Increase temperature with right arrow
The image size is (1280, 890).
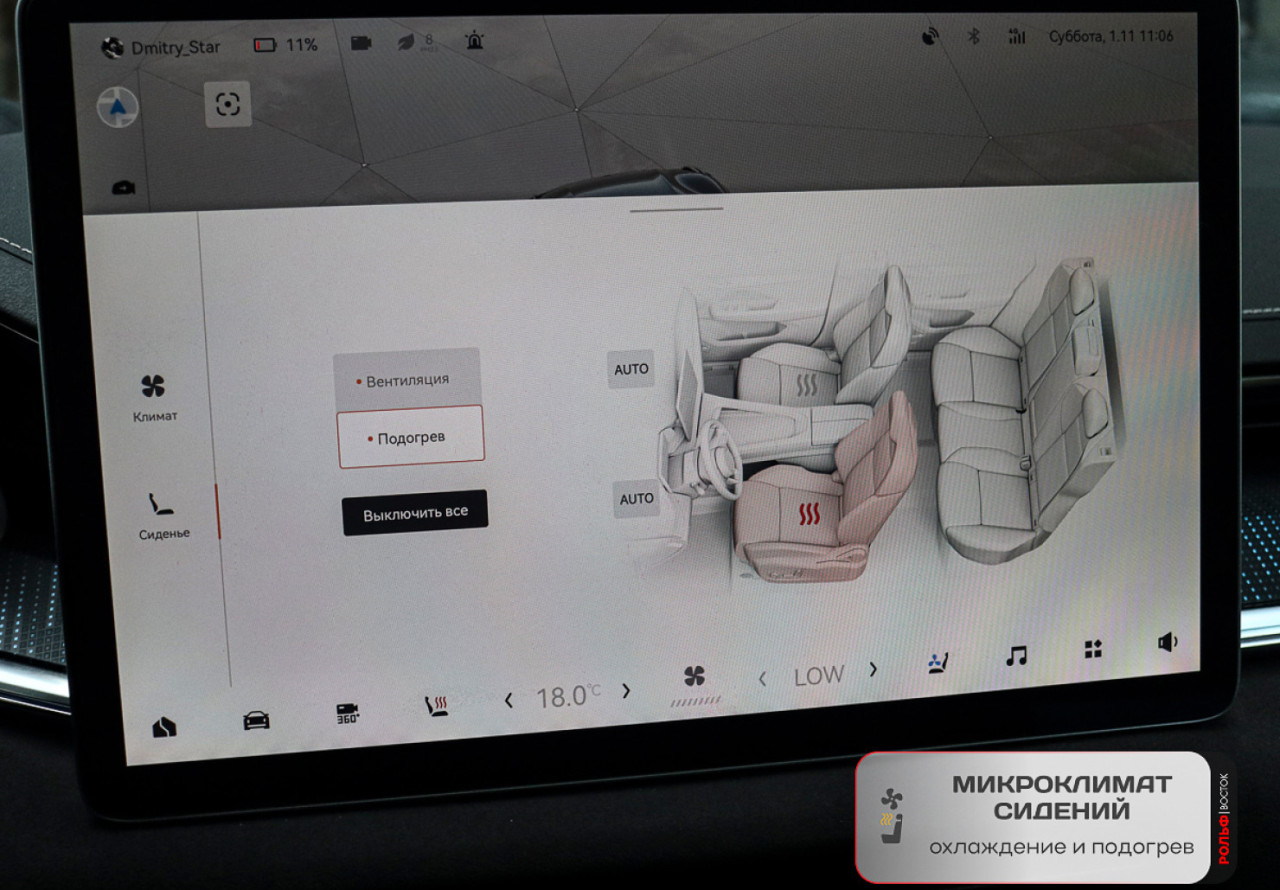tap(626, 691)
